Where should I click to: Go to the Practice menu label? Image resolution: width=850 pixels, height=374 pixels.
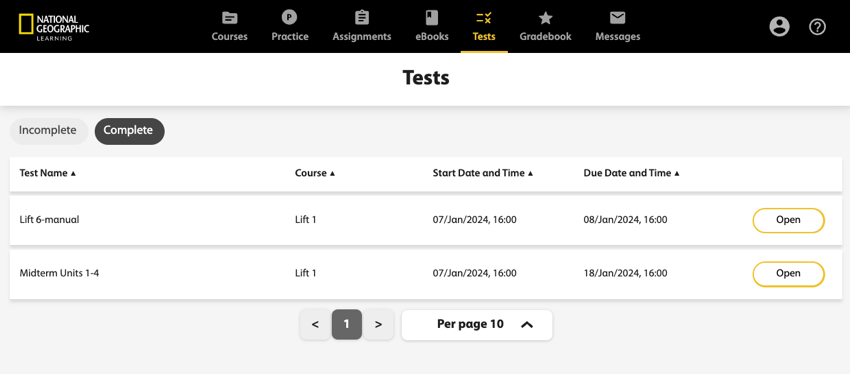[x=290, y=37]
